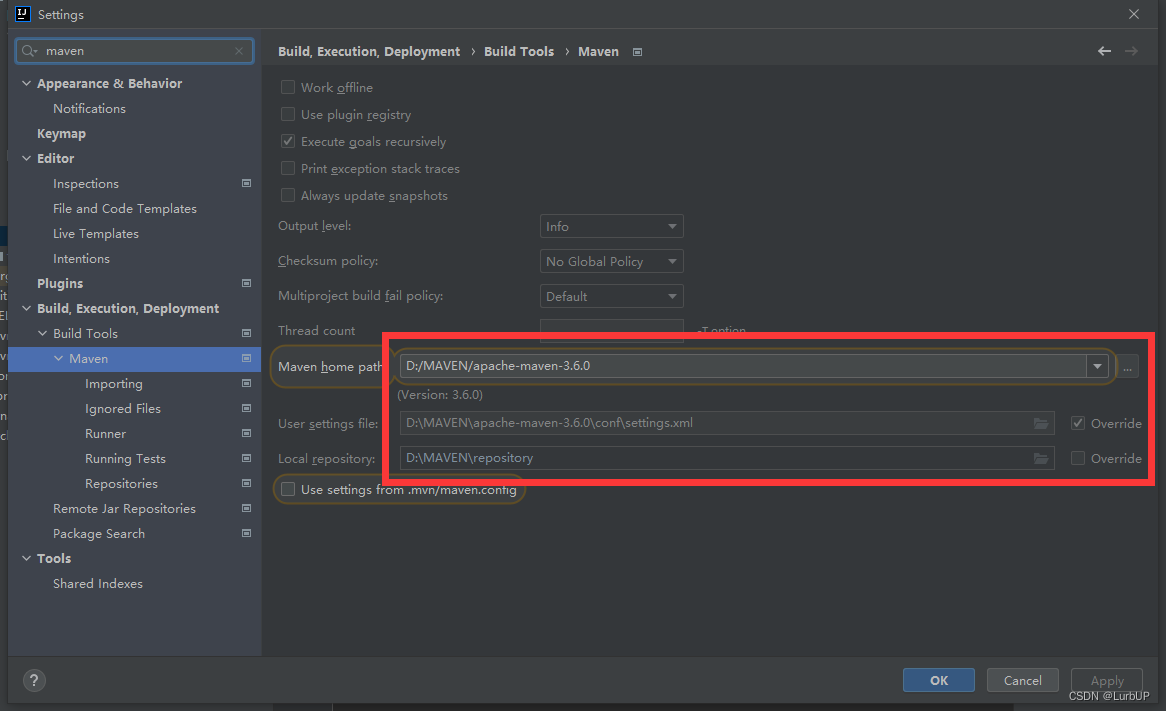Collapse the Tools section
Image resolution: width=1166 pixels, height=711 pixels.
click(27, 558)
